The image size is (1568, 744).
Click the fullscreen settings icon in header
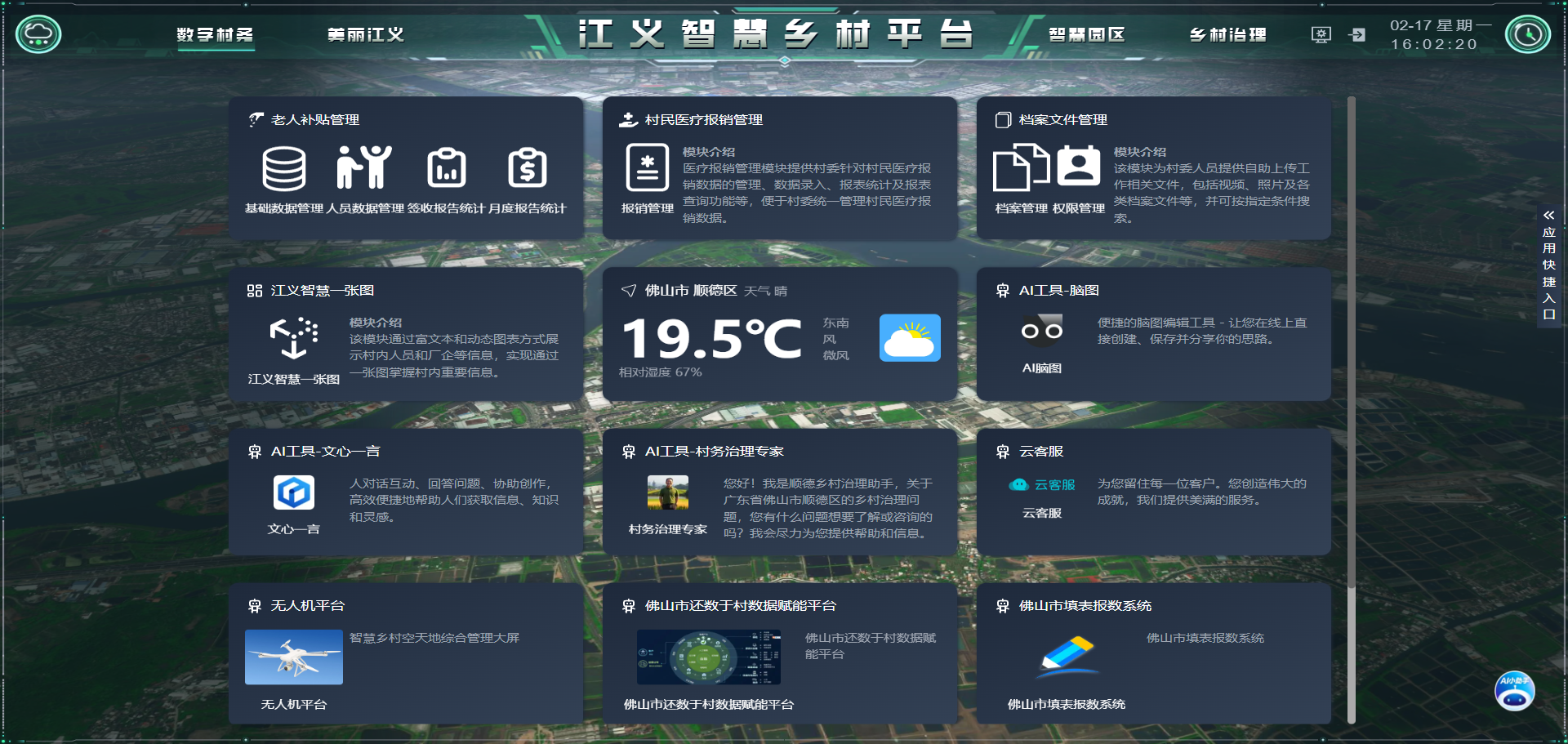1321,34
